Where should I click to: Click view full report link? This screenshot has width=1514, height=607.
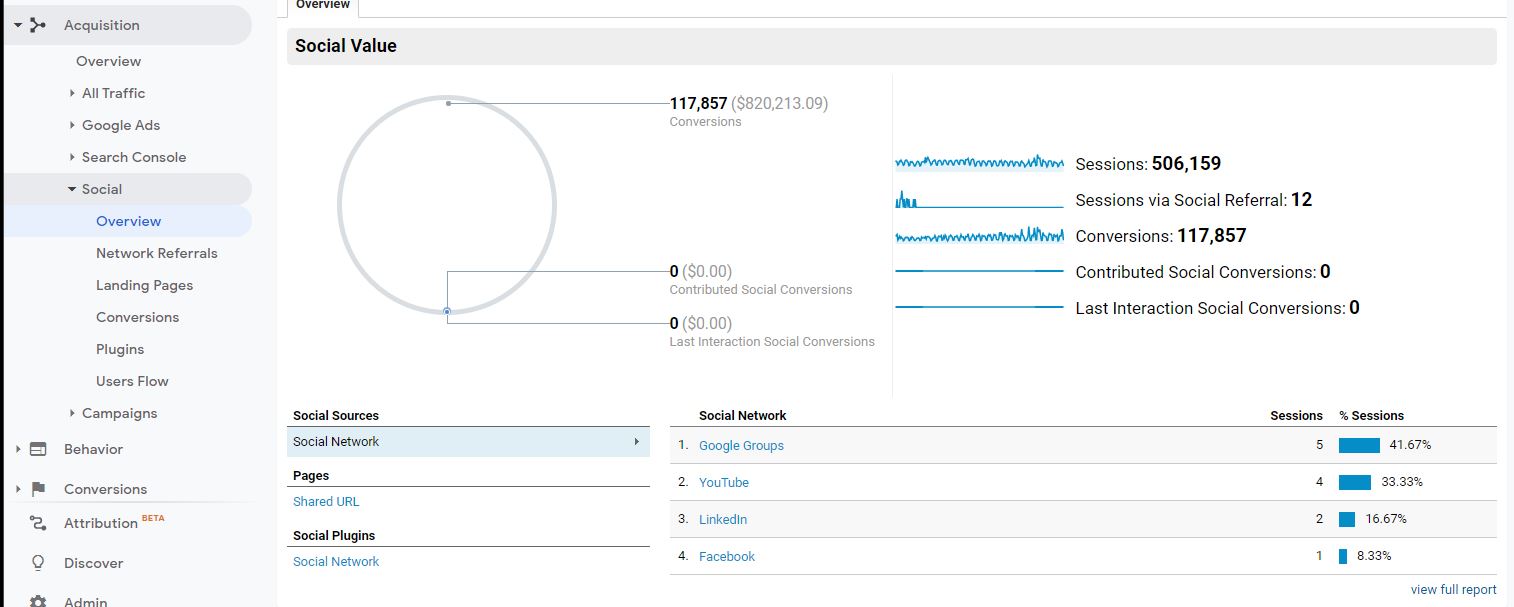[1453, 590]
